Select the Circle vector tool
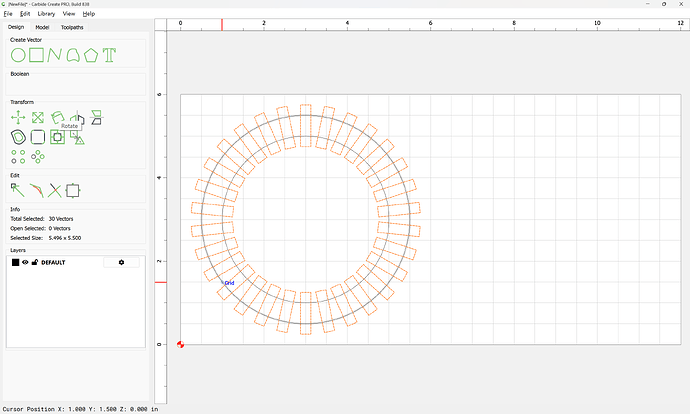This screenshot has width=690, height=414. click(17, 54)
